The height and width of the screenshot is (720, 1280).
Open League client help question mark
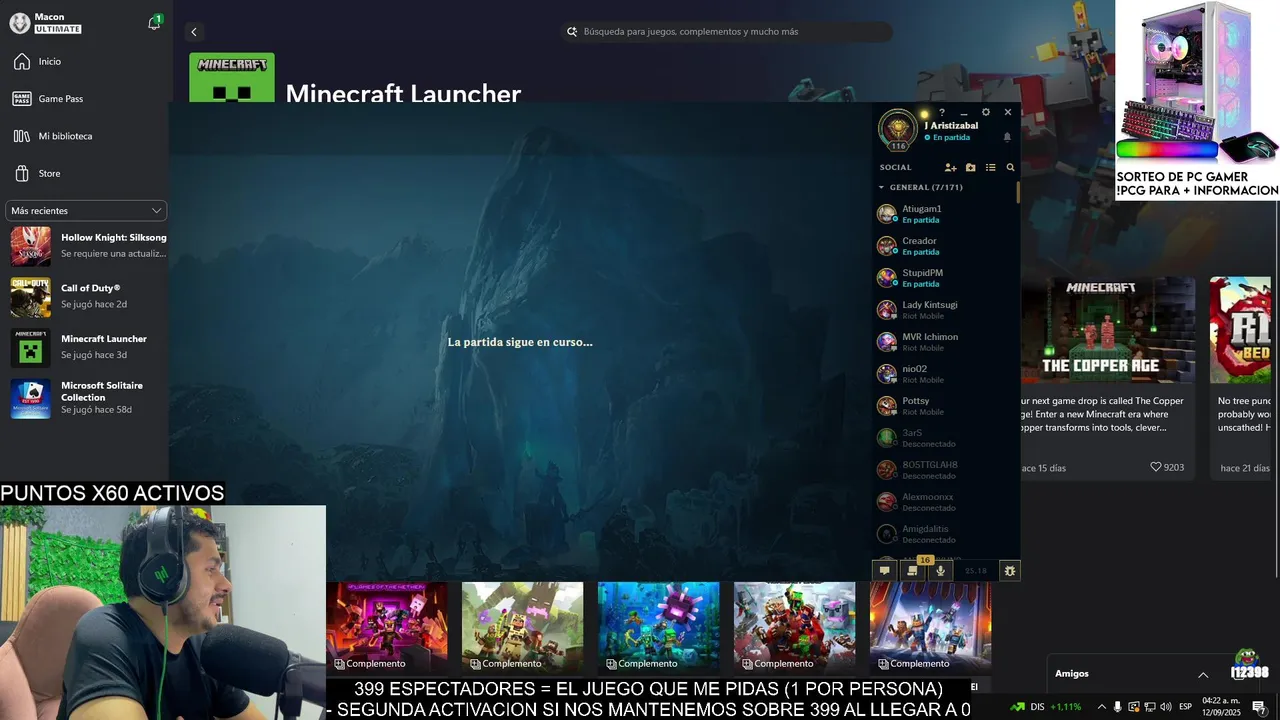pos(942,112)
